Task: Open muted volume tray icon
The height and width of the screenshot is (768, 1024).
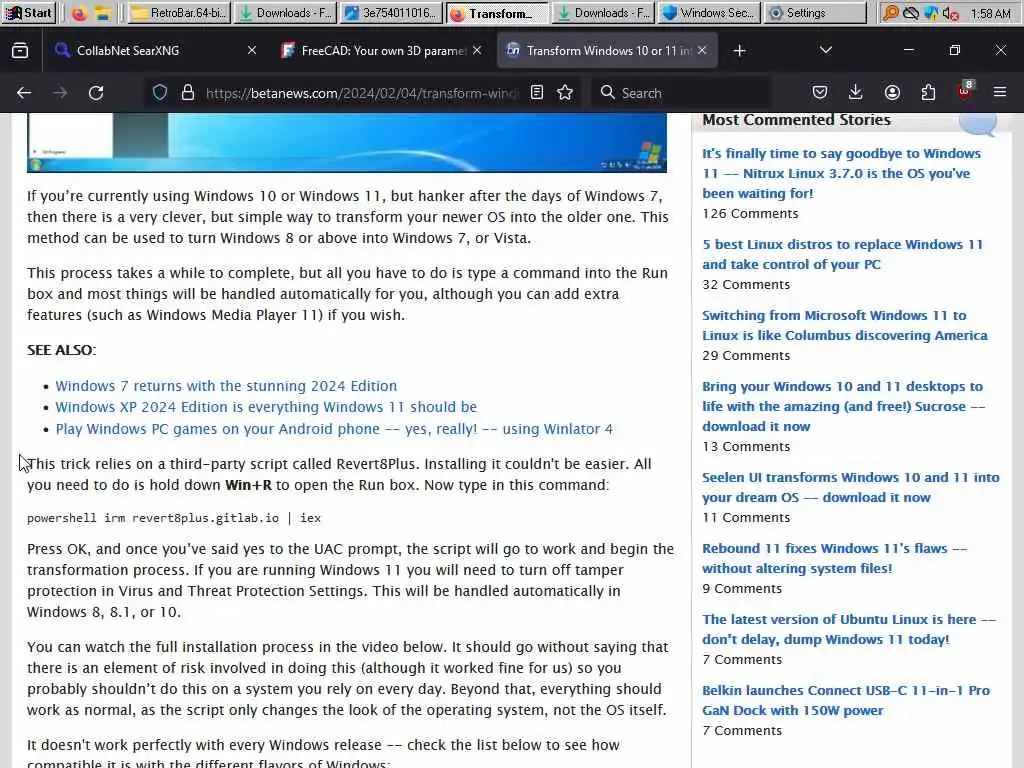Action: [x=951, y=13]
